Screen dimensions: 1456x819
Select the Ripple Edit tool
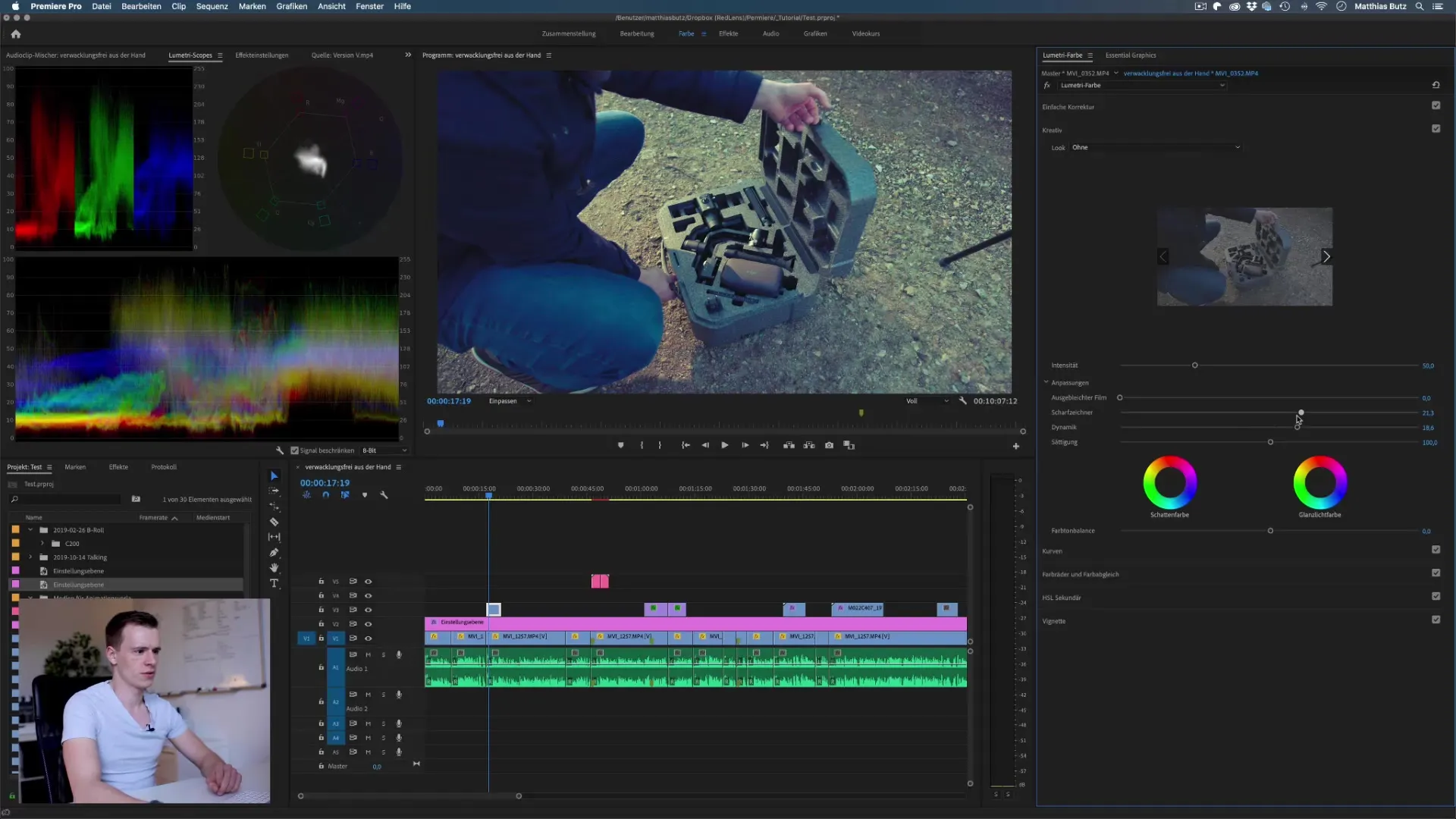pyautogui.click(x=275, y=507)
